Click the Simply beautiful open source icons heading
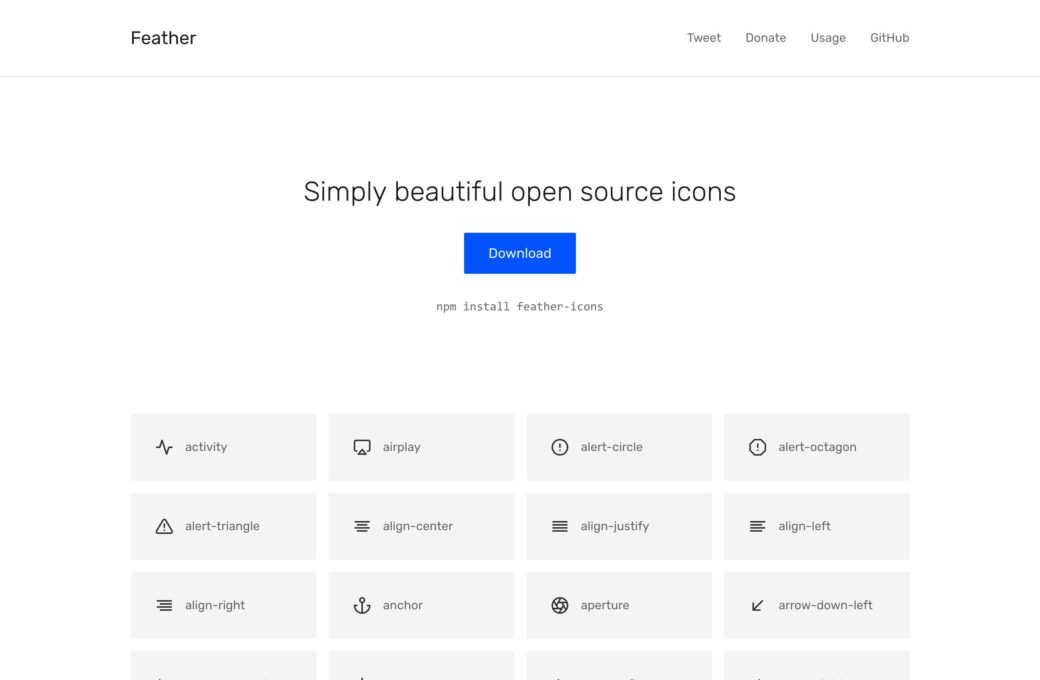This screenshot has height=680, width=1040. coord(520,192)
